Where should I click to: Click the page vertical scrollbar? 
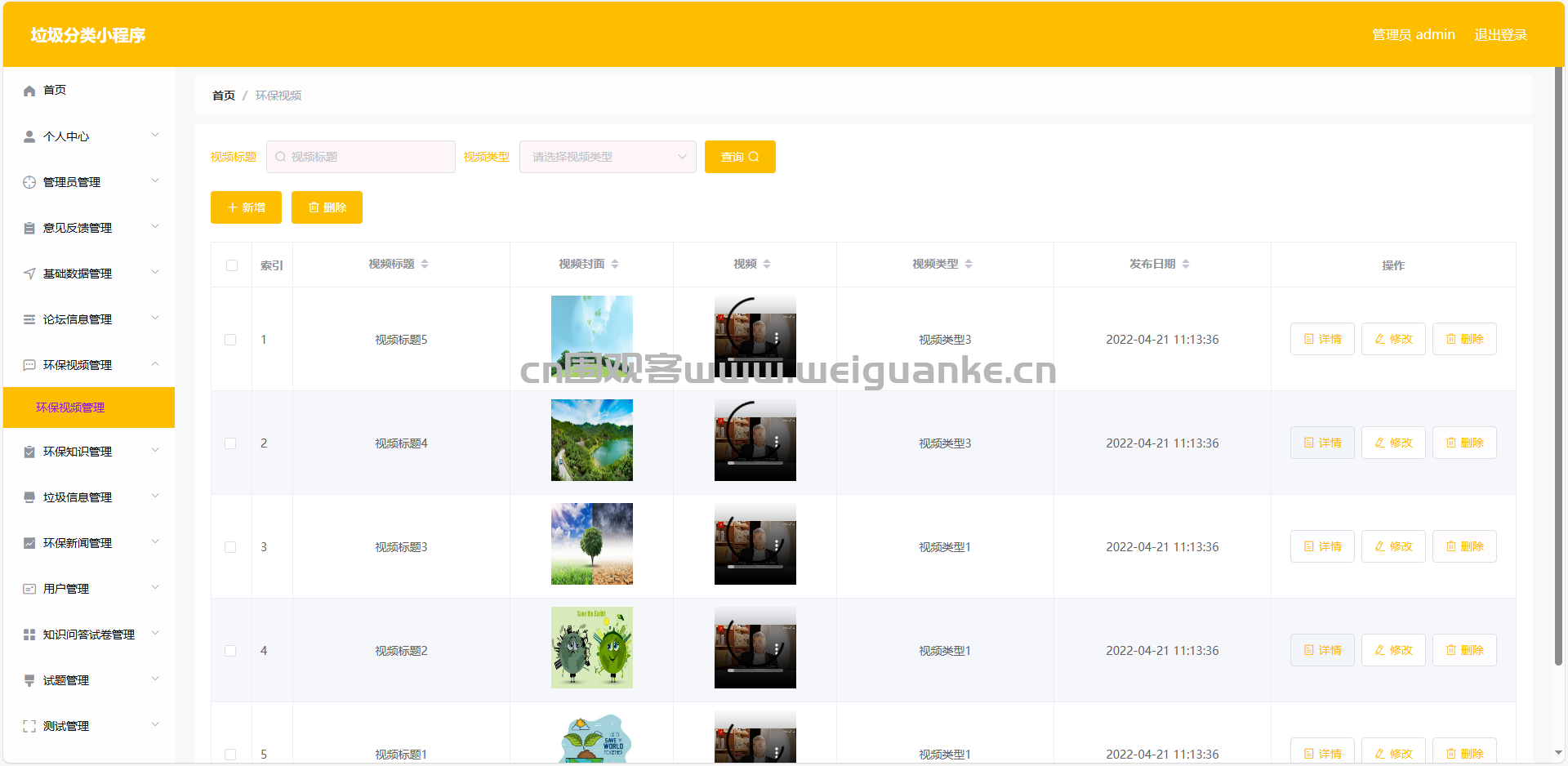pyautogui.click(x=1558, y=367)
